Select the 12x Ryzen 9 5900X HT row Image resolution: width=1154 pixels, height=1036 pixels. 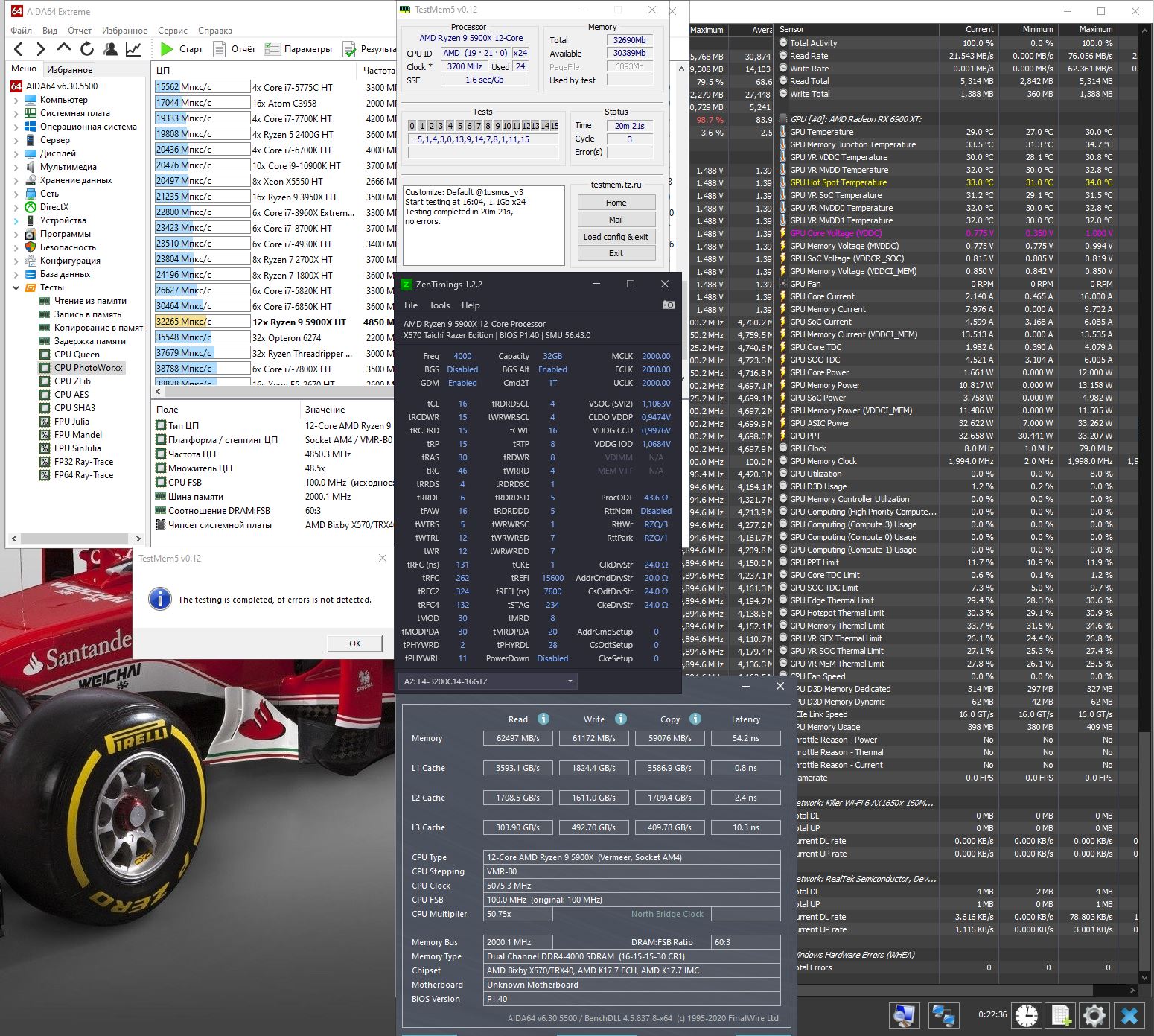[x=274, y=322]
